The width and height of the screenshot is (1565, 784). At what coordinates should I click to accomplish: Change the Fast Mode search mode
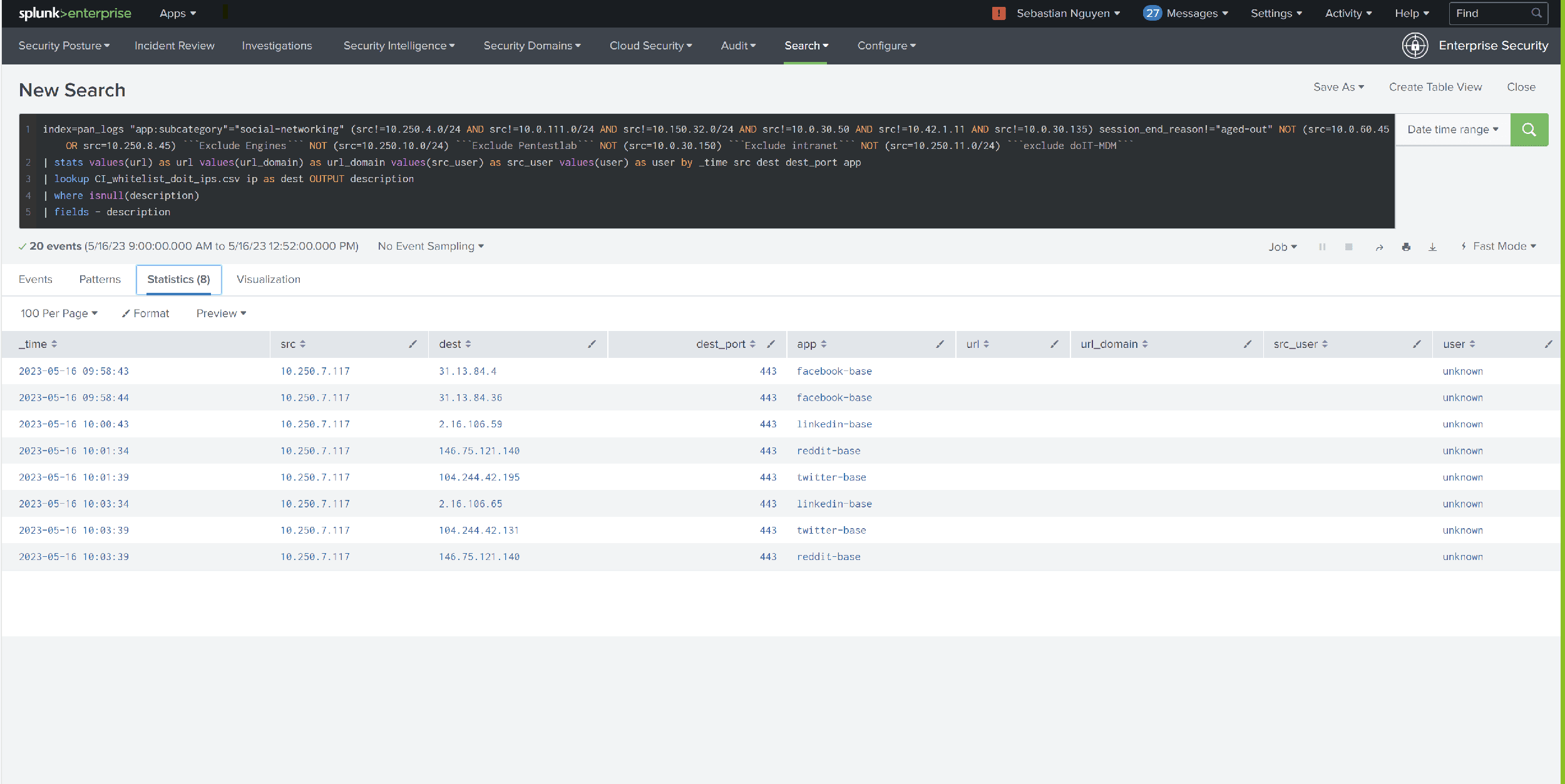pos(1499,247)
